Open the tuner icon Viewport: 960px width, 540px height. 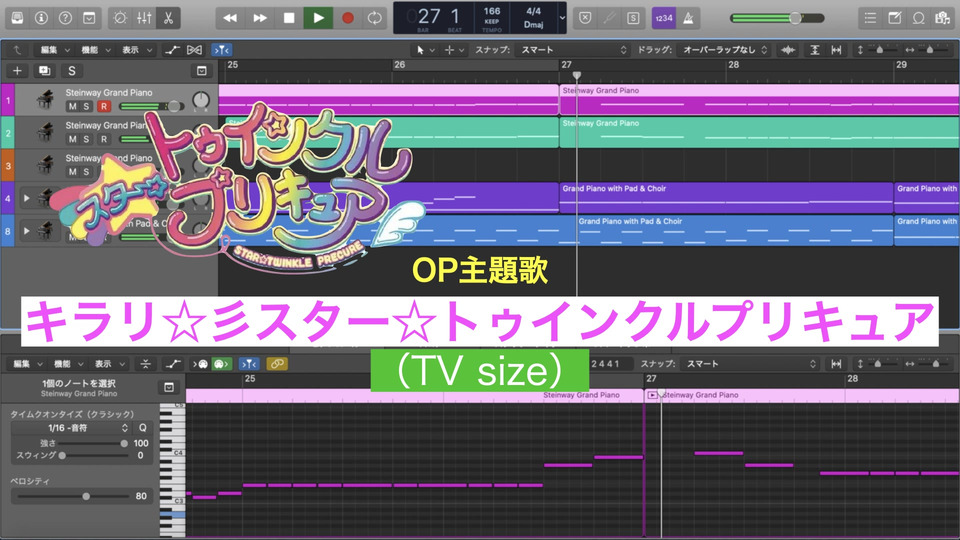coord(609,18)
